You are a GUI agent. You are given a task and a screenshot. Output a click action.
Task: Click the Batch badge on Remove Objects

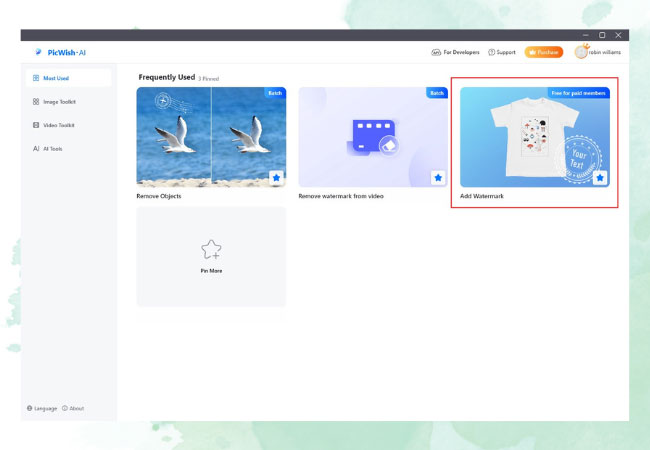point(275,93)
